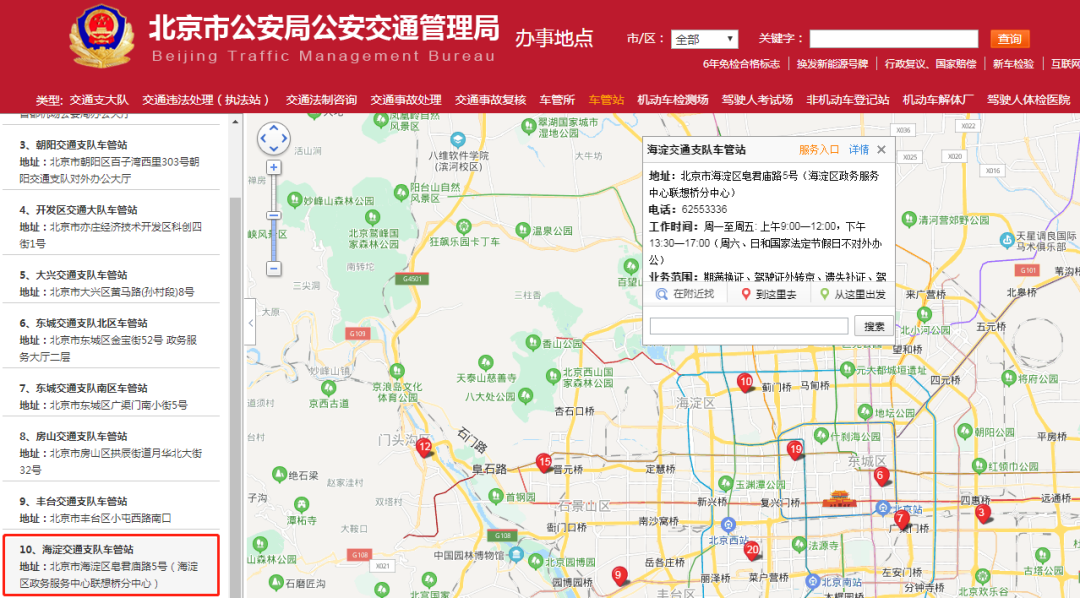Viewport: 1080px width, 598px height.
Task: Select the 到这里去 route option
Action: [769, 295]
